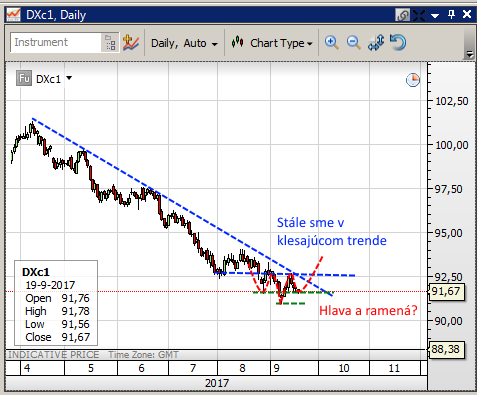Image resolution: width=477 pixels, height=395 pixels.
Task: Click the chart app icon in title bar
Action: (14, 15)
